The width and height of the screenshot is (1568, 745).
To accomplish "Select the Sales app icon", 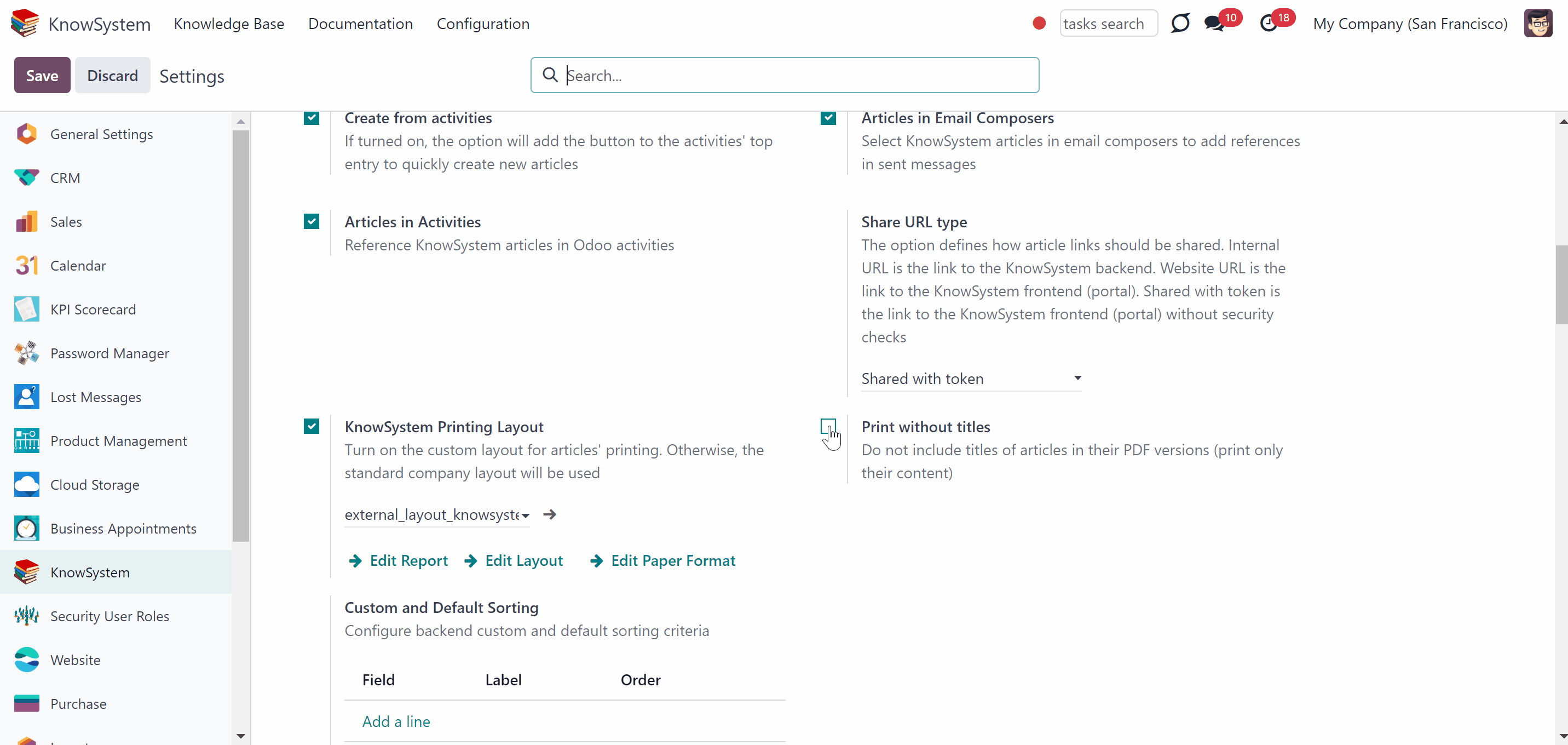I will pos(27,222).
